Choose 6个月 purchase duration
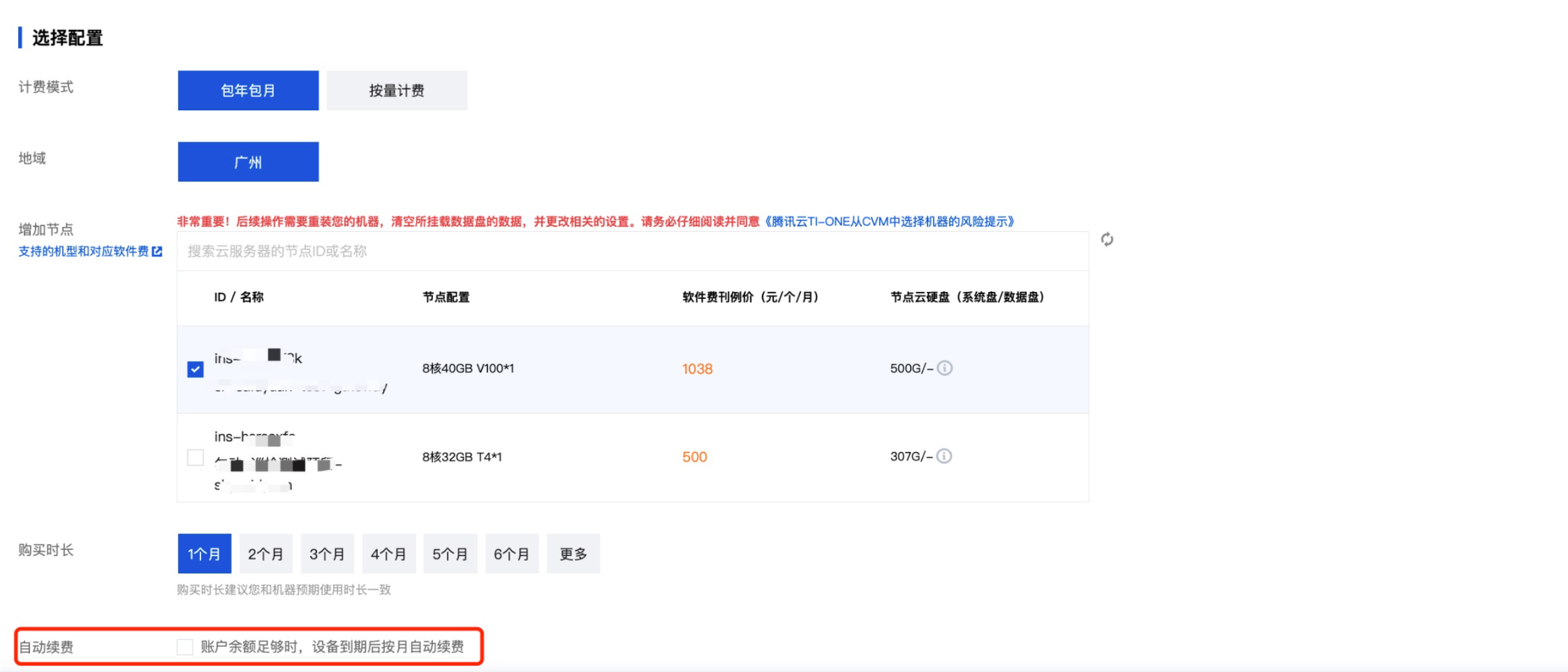1568x672 pixels. pos(511,554)
